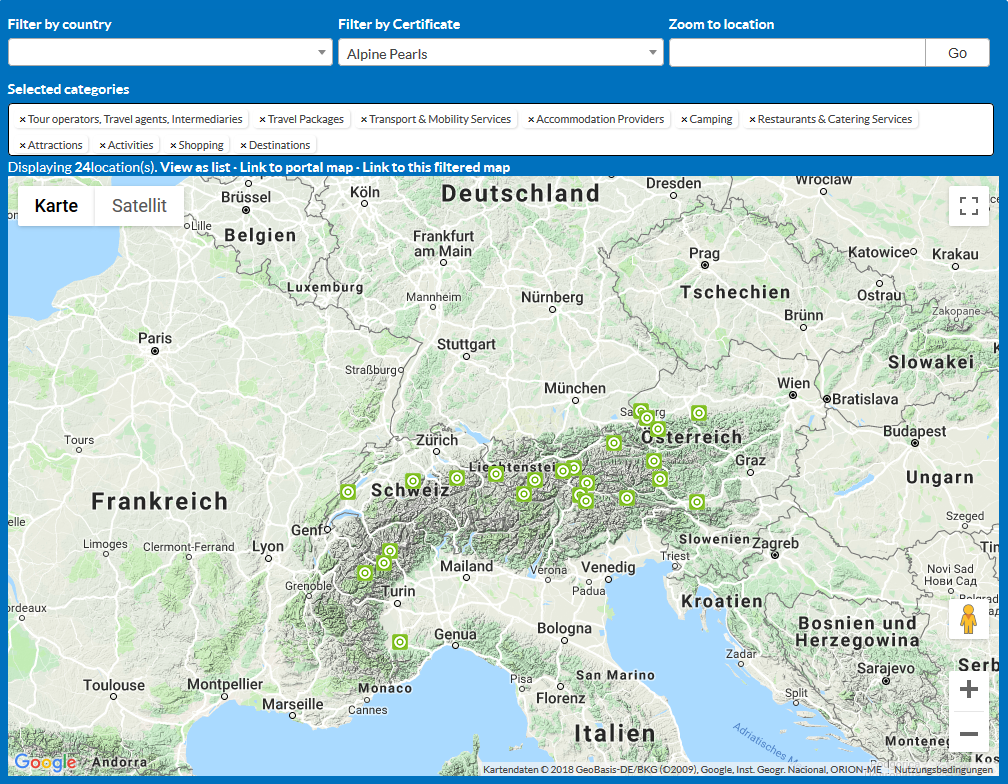Click the Go button
This screenshot has height=784, width=1008.
click(957, 53)
